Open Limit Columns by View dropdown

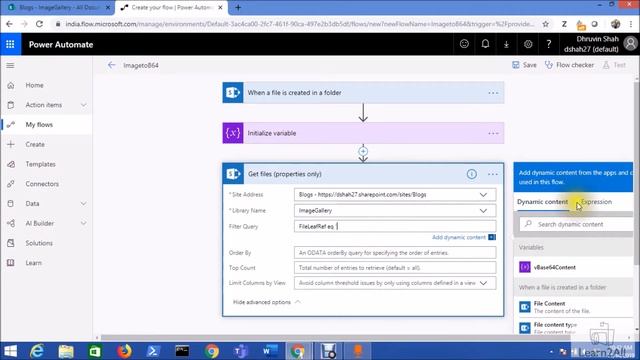(483, 283)
